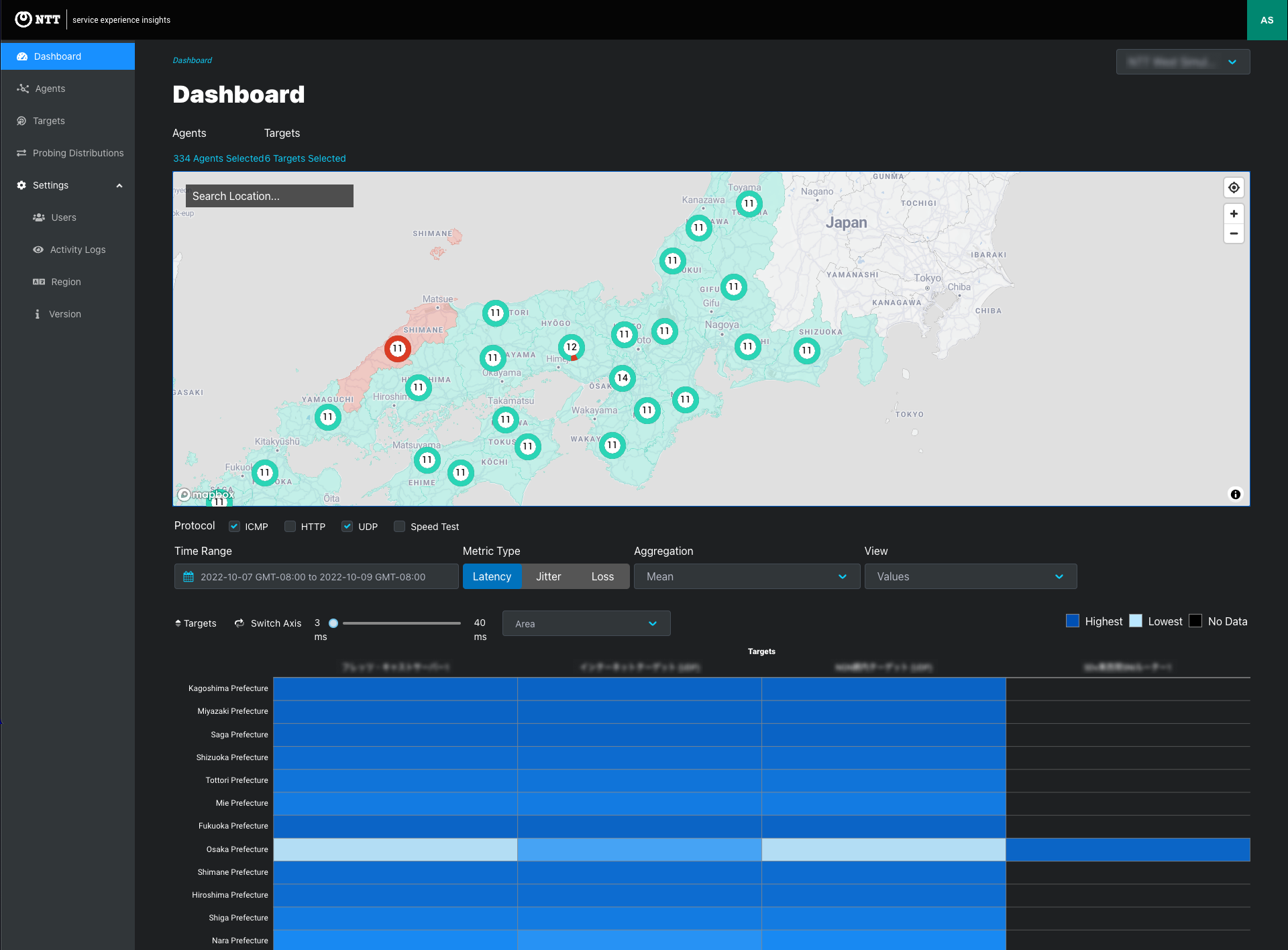Uncheck the ICMP protocol checkbox

coord(234,527)
